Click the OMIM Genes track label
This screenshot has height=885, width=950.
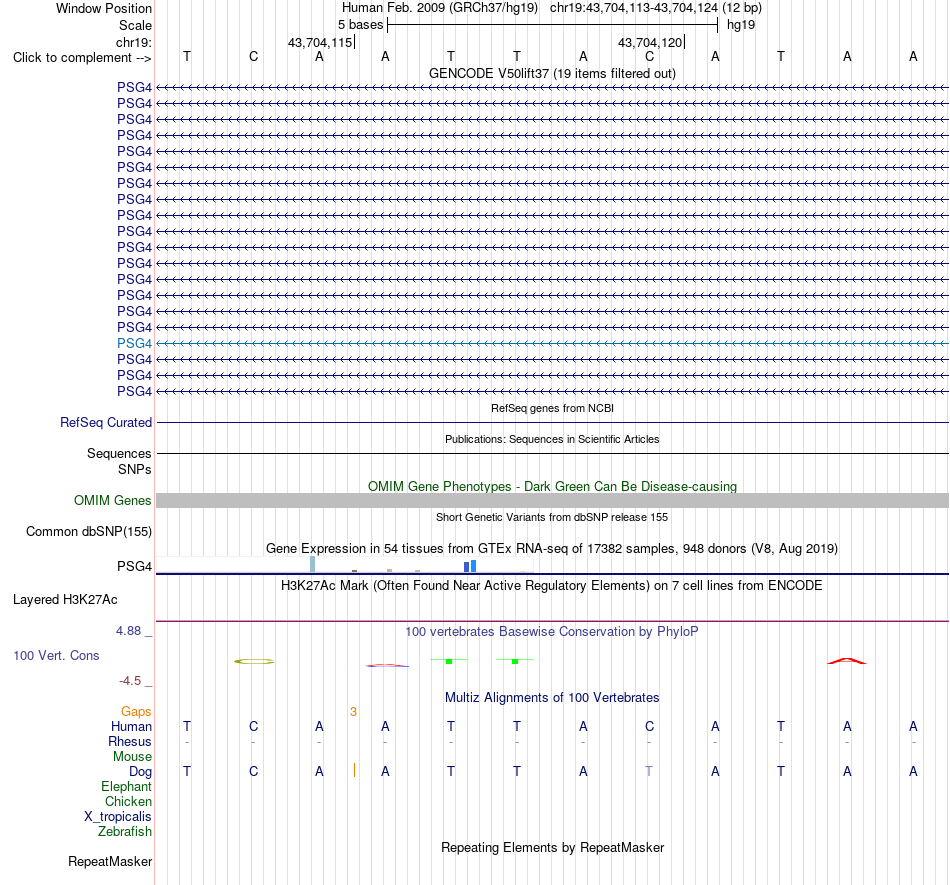112,500
